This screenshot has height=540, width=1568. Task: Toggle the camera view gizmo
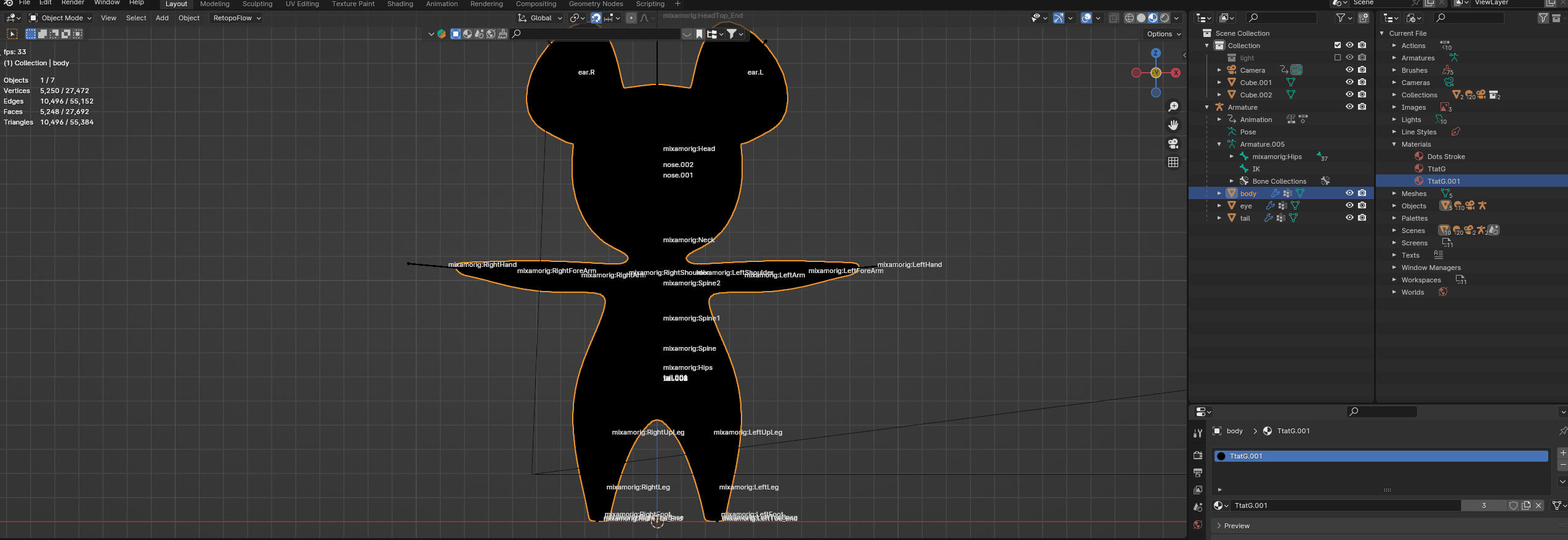click(x=1173, y=144)
